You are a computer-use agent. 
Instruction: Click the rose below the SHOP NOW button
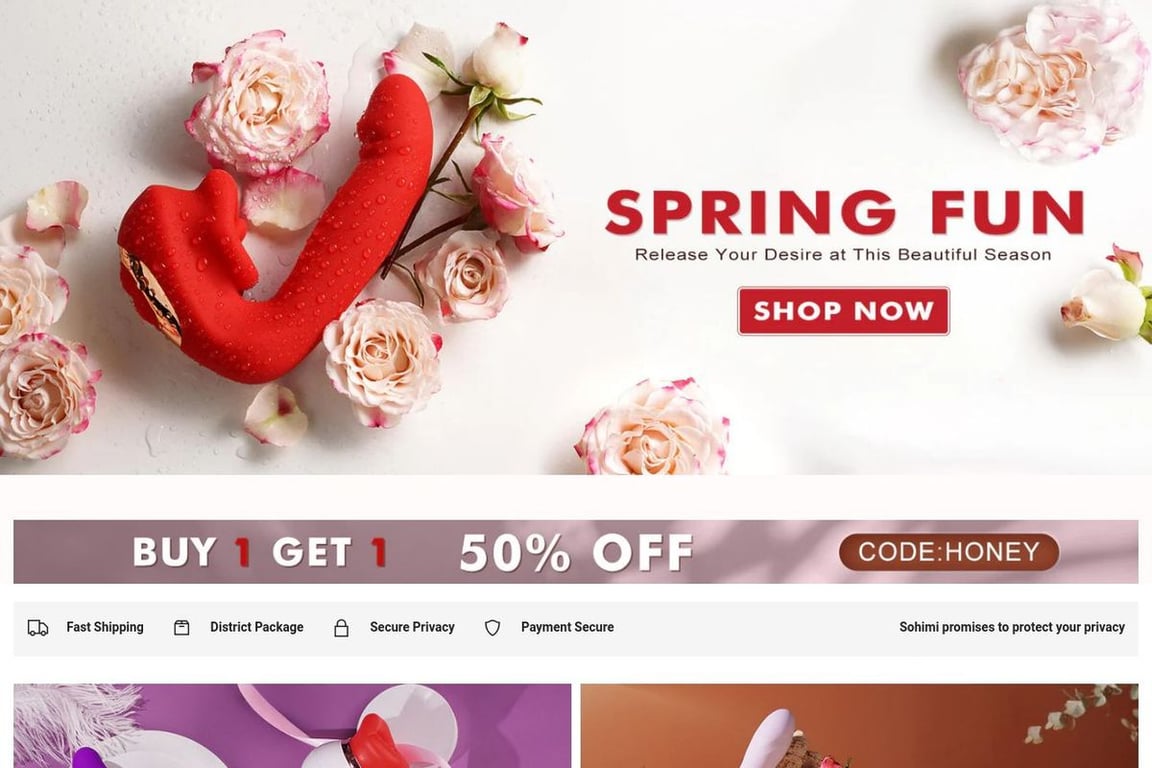tap(652, 428)
